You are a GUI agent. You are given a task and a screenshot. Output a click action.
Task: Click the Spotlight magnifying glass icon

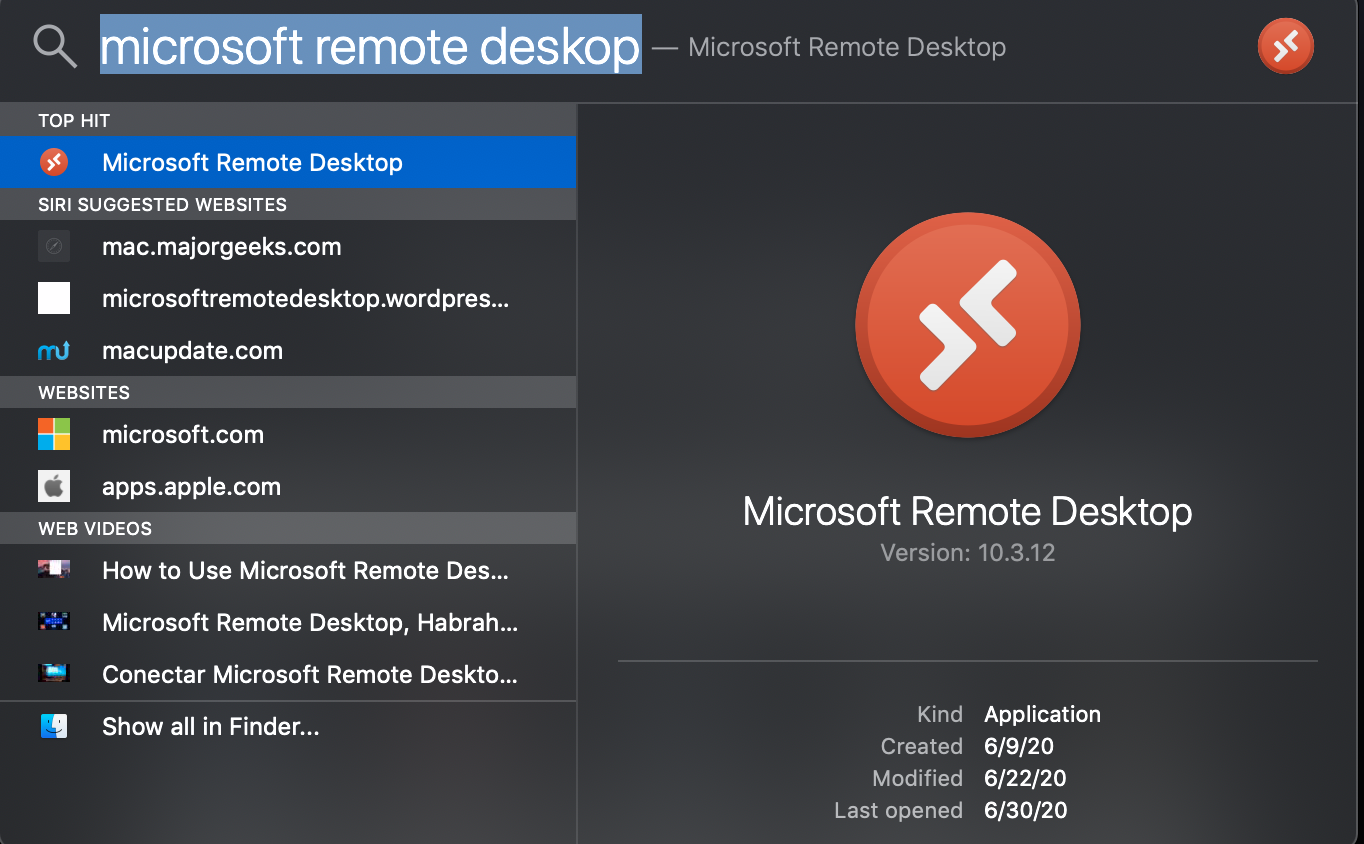[x=54, y=46]
